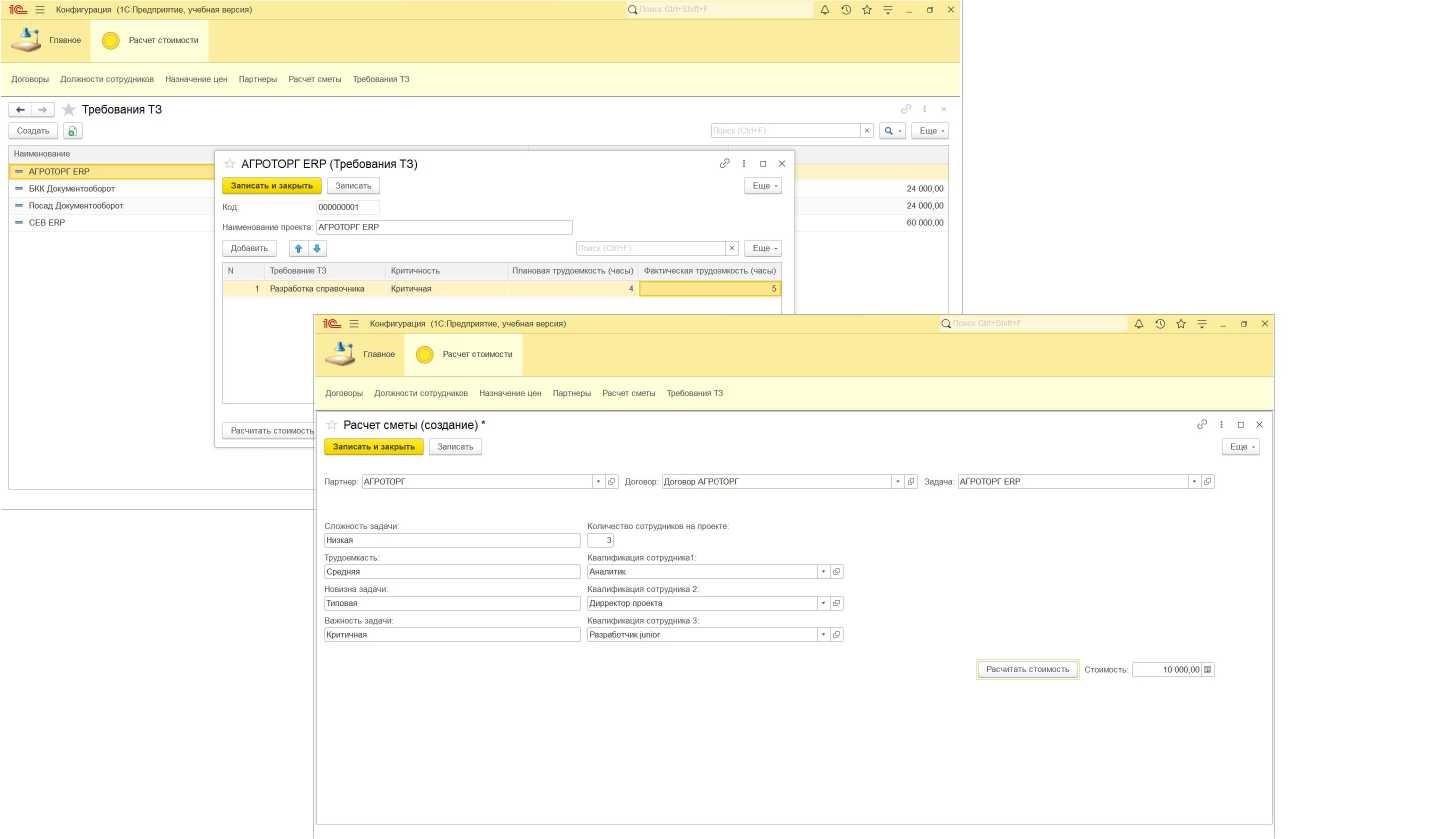Star the Расчет сметы (создание) form as favorite
1435x839 pixels.
pos(332,425)
